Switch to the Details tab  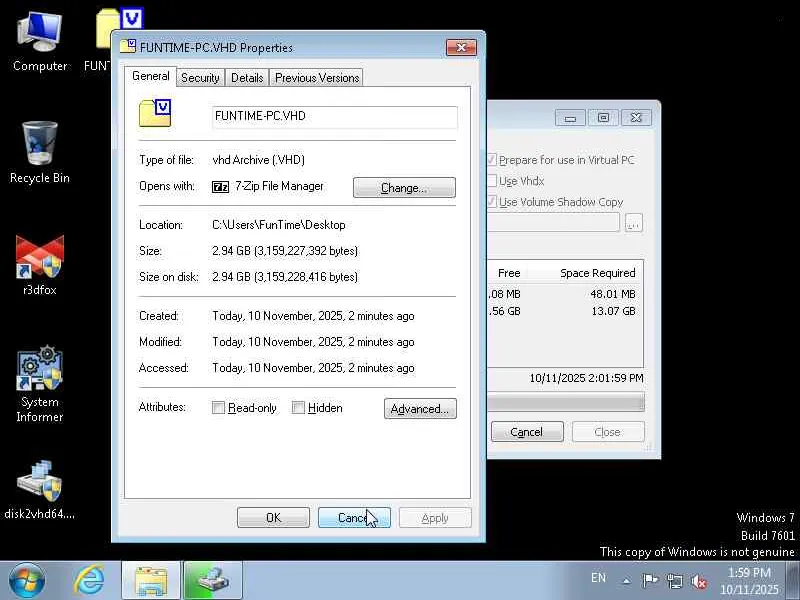(x=247, y=78)
